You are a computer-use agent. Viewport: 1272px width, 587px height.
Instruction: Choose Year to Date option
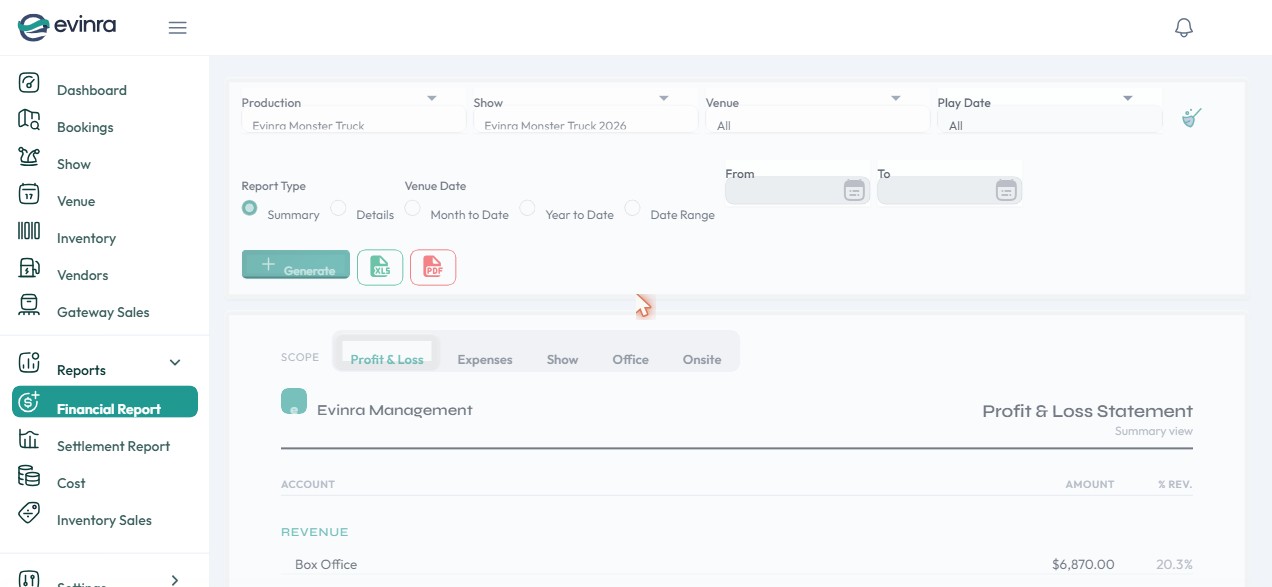point(527,208)
